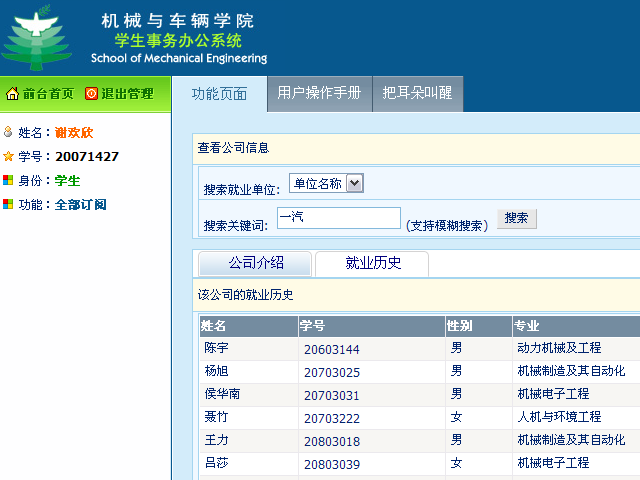Click the dove logo in header
This screenshot has height=480, width=640.
pyautogui.click(x=36, y=37)
